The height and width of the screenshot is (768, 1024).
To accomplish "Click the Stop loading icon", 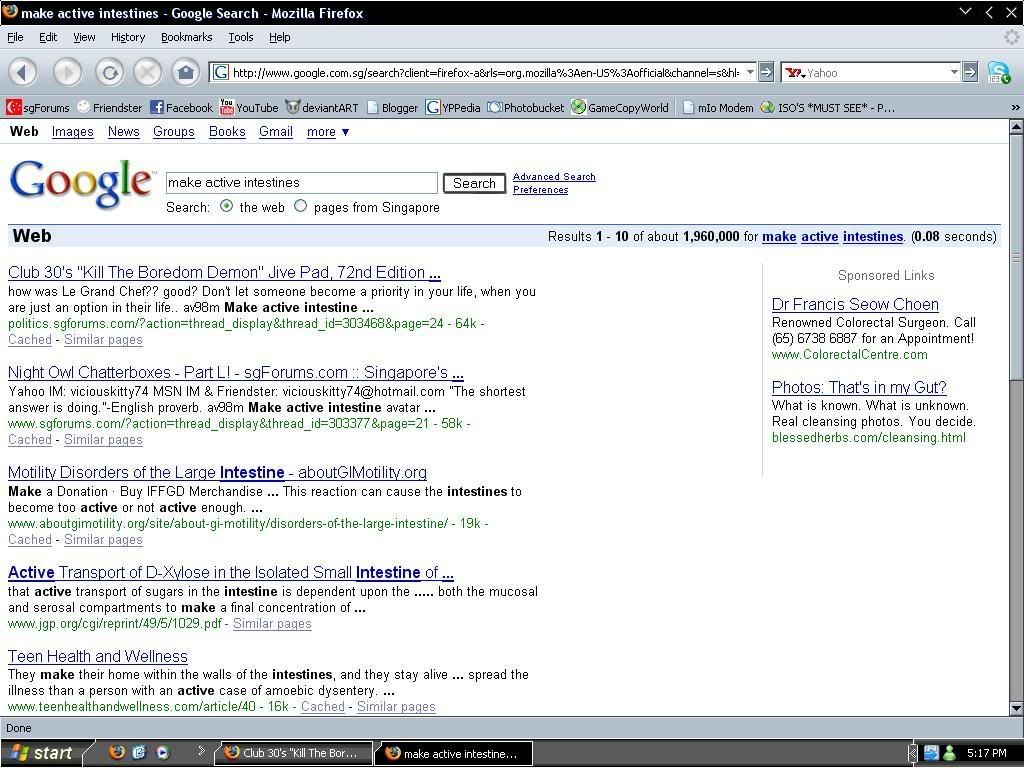I will (x=148, y=72).
